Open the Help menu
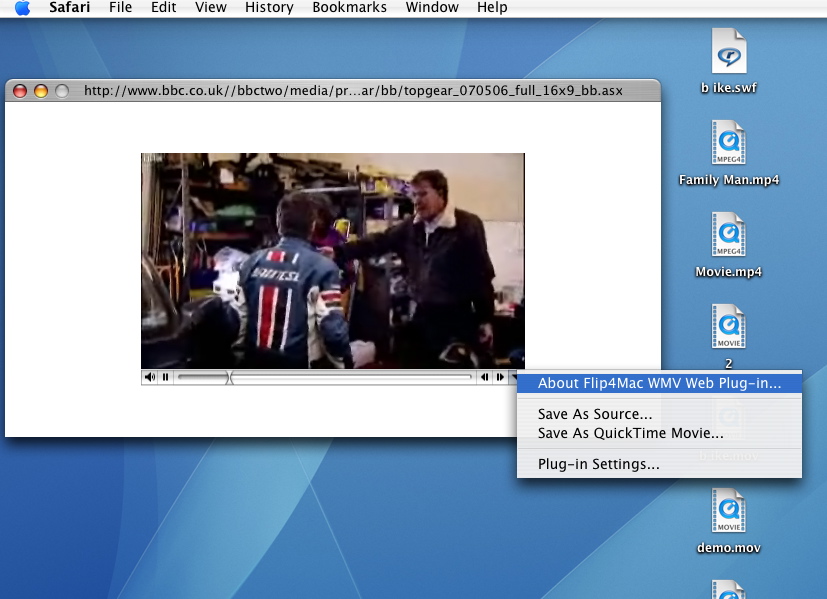 (492, 7)
